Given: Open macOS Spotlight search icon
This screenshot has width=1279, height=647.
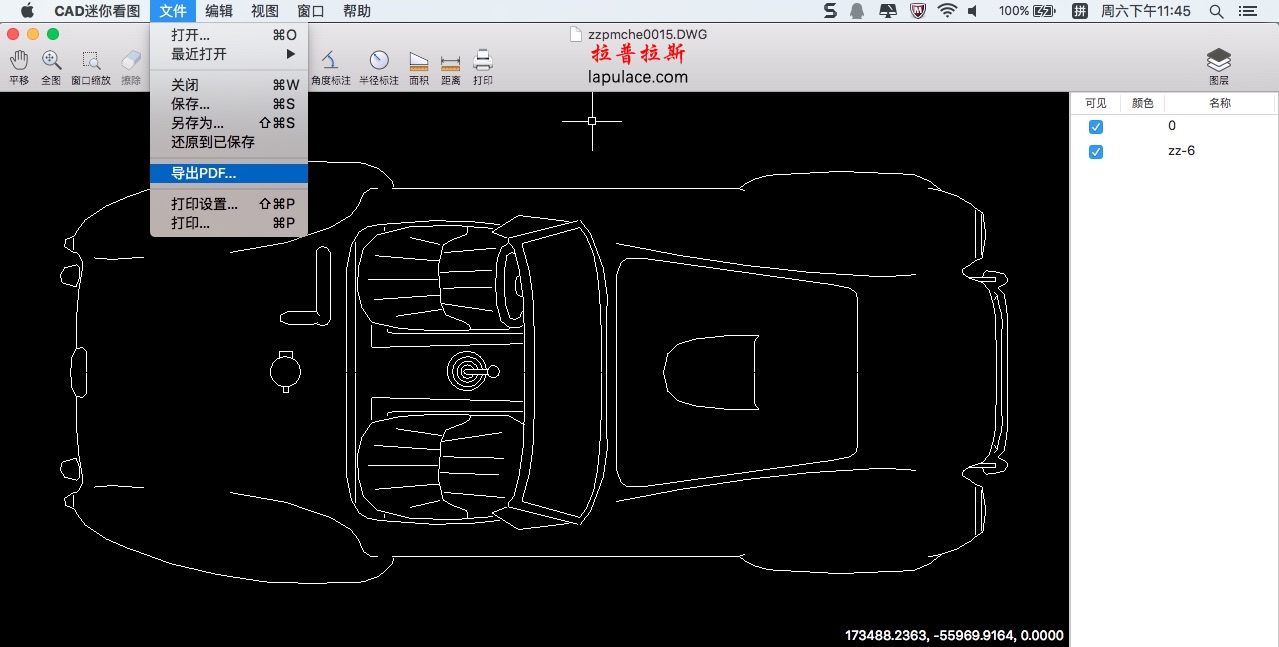Looking at the screenshot, I should [x=1216, y=11].
